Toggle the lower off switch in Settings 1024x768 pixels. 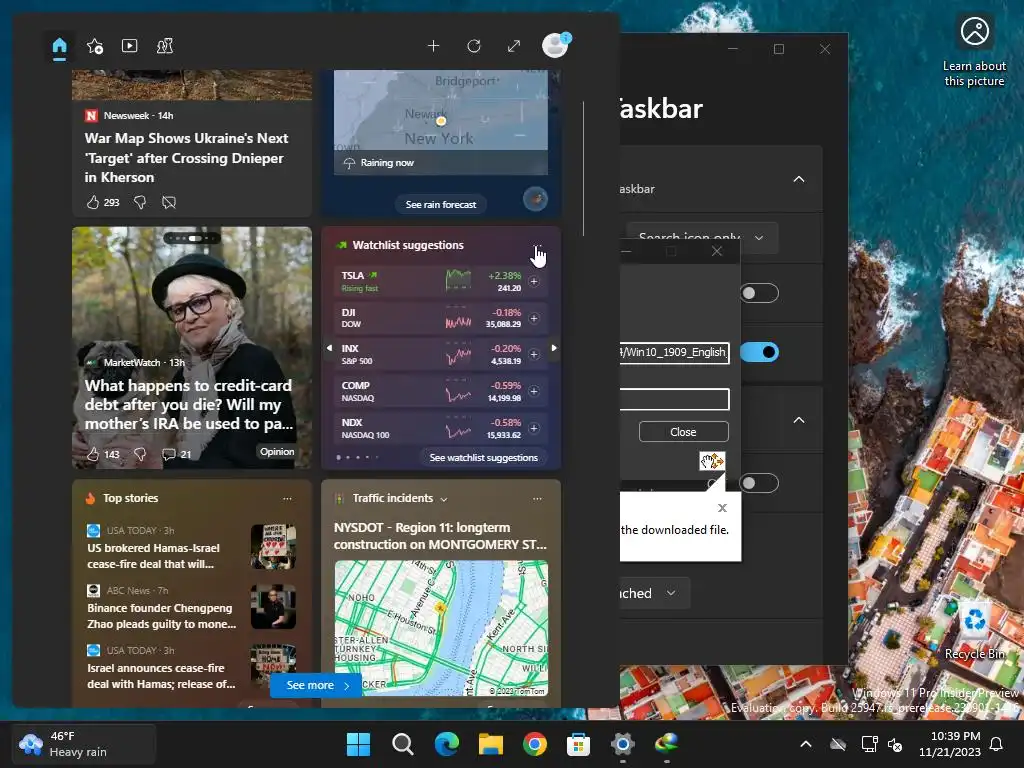coord(759,483)
